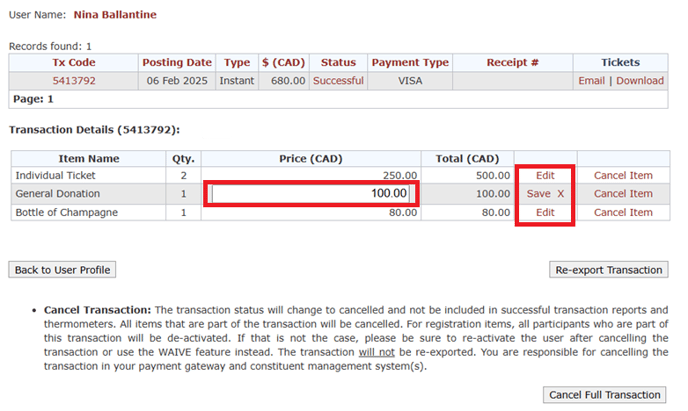Screen dimensions: 688x411
Task: Click the posting date 06 Feb 2025
Action: click(x=177, y=81)
